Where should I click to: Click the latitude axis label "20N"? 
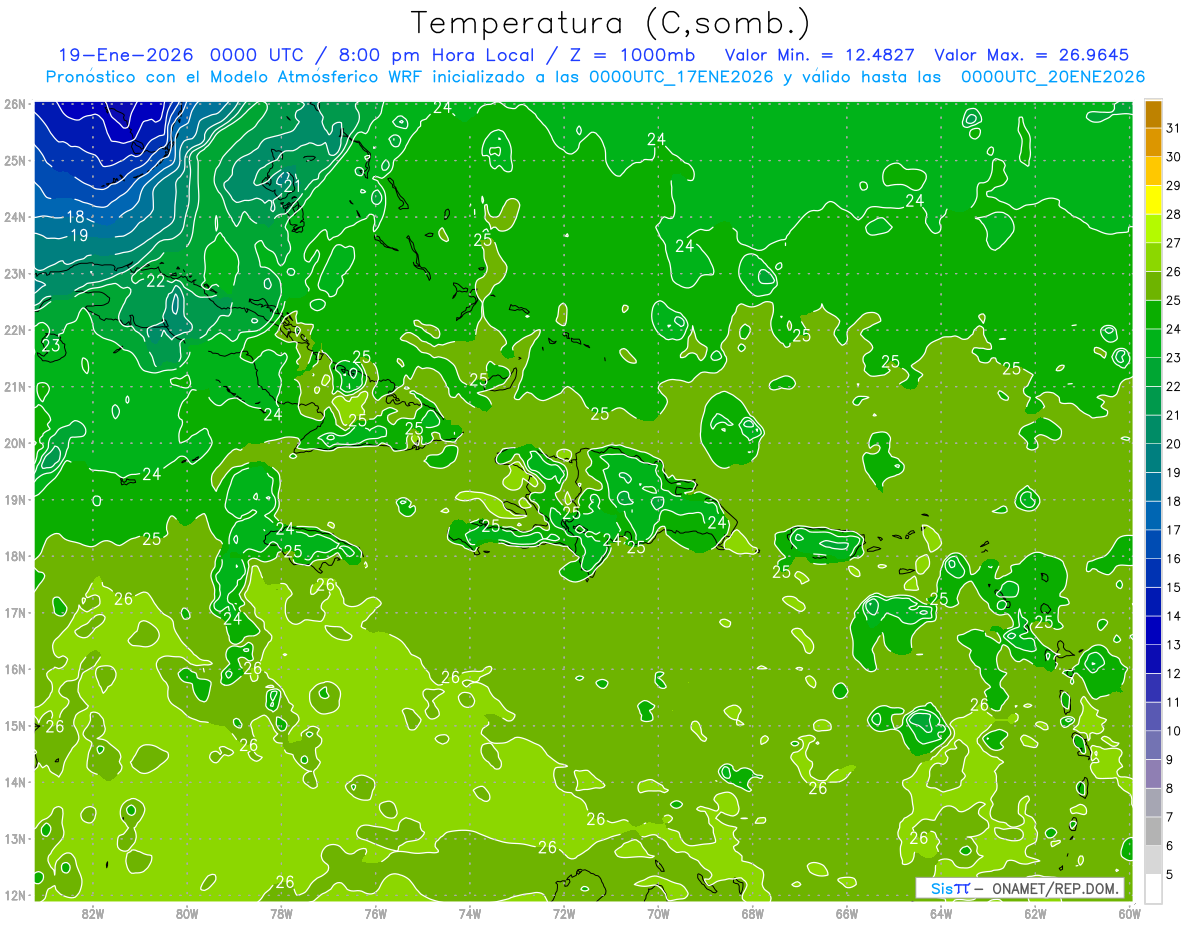(14, 443)
